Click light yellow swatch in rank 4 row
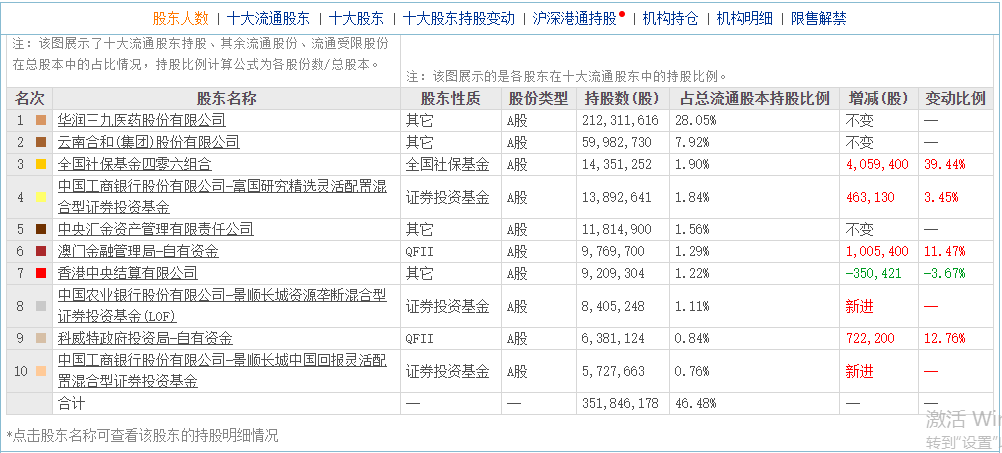The height and width of the screenshot is (453, 1002). (42, 197)
